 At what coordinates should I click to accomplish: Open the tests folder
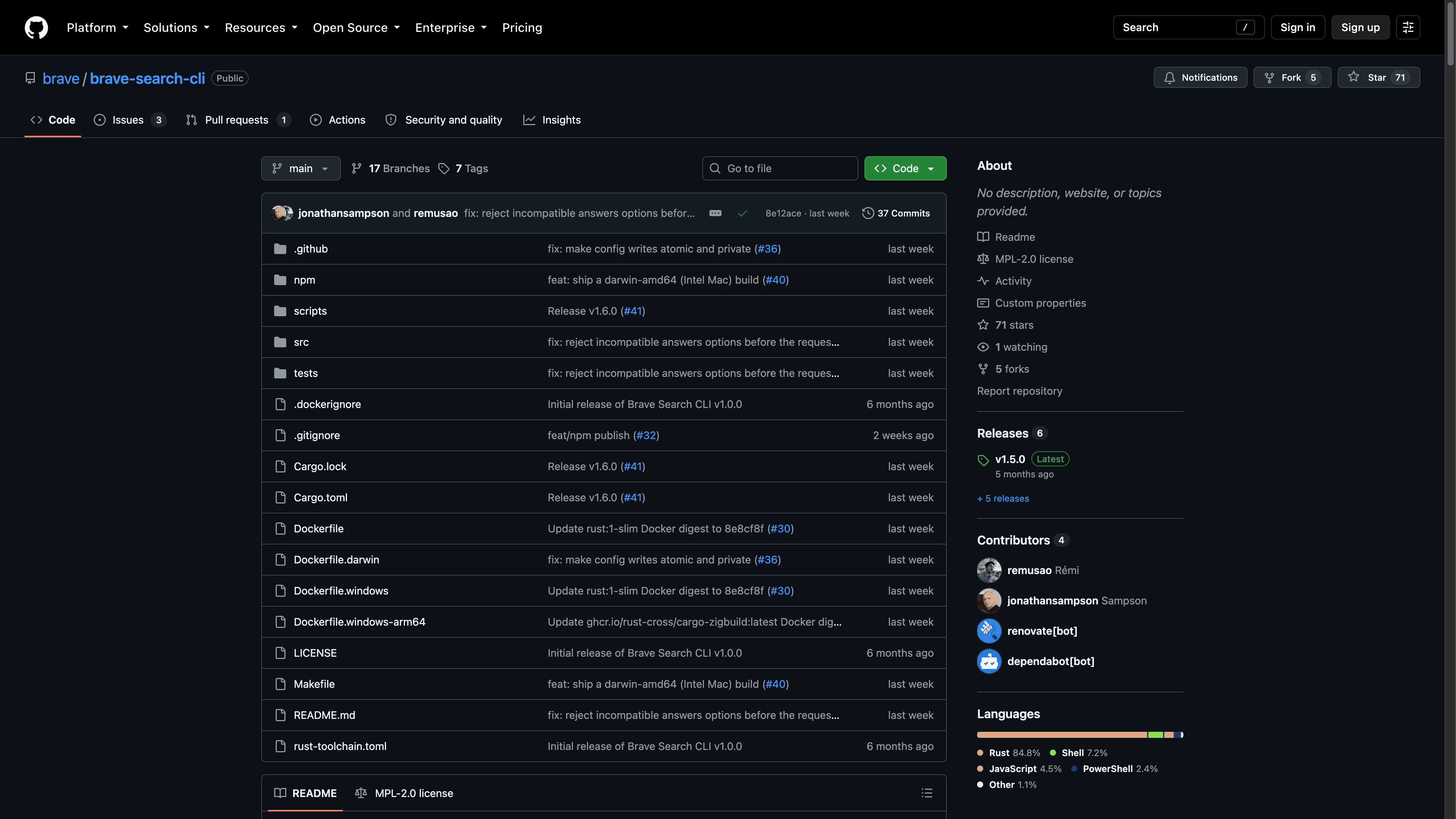(306, 373)
